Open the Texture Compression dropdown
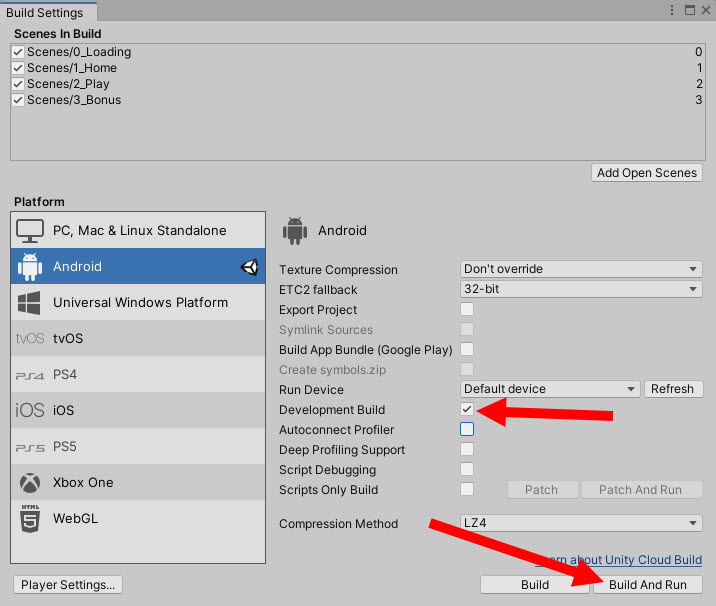This screenshot has height=606, width=716. (581, 269)
